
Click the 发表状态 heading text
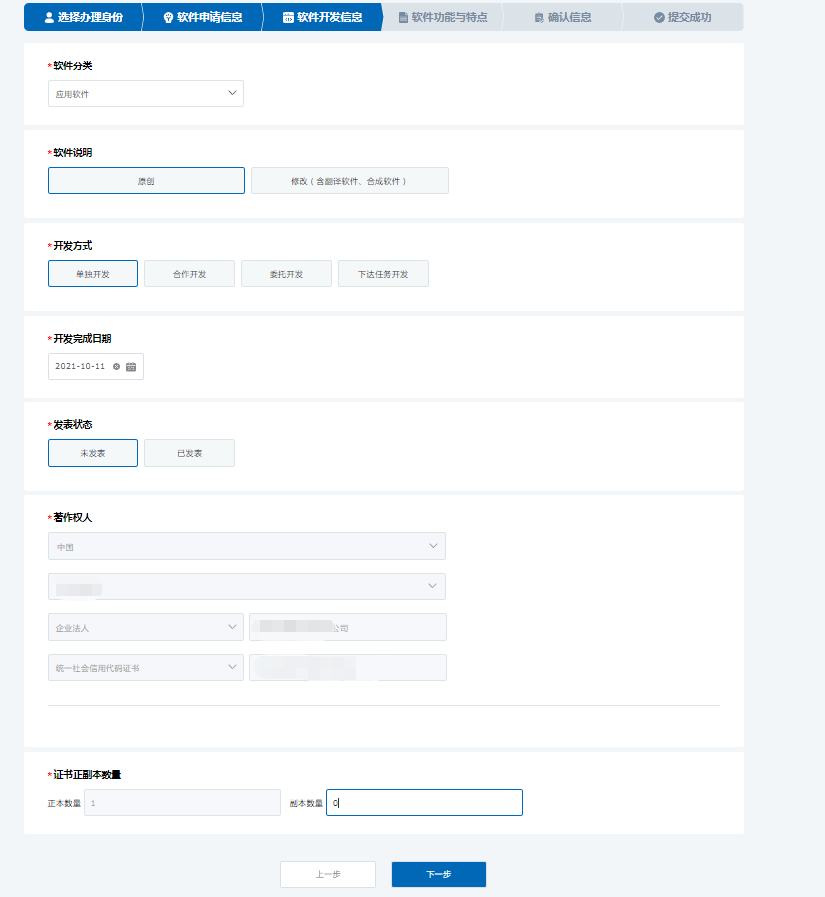tap(73, 424)
